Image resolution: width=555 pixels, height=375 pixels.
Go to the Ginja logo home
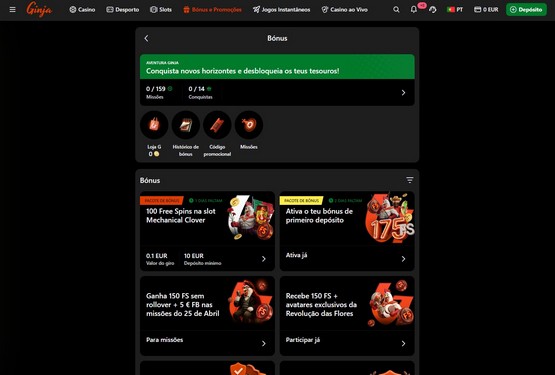[x=39, y=10]
